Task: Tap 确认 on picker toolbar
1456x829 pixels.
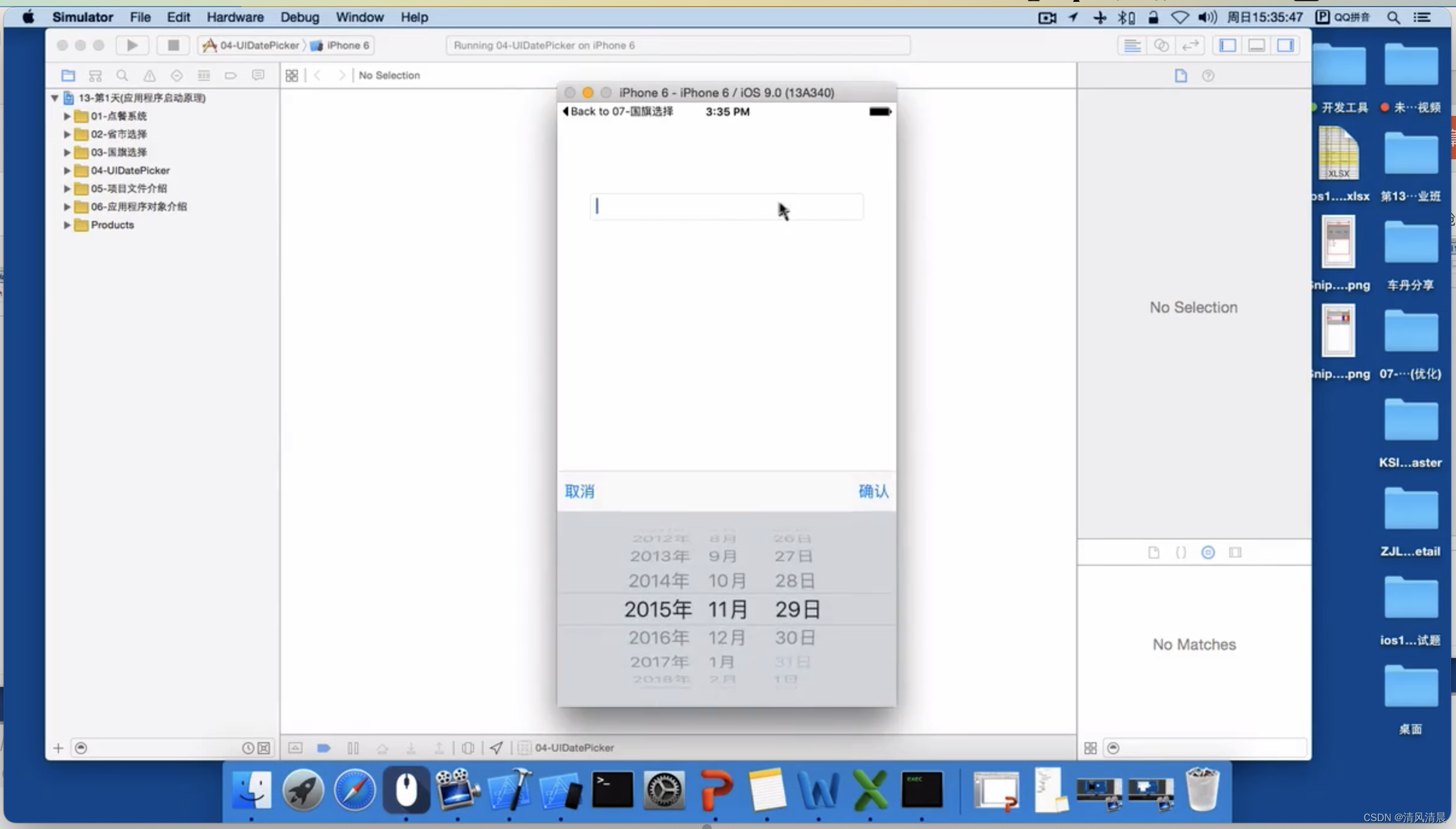Action: (x=873, y=491)
